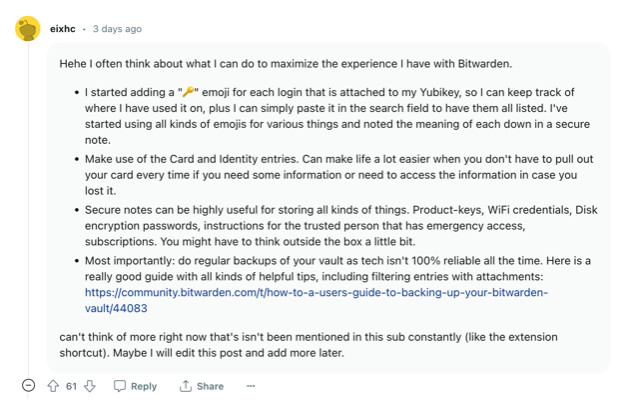Upvote the comment by eixhc
The image size is (636, 411).
tap(53, 386)
